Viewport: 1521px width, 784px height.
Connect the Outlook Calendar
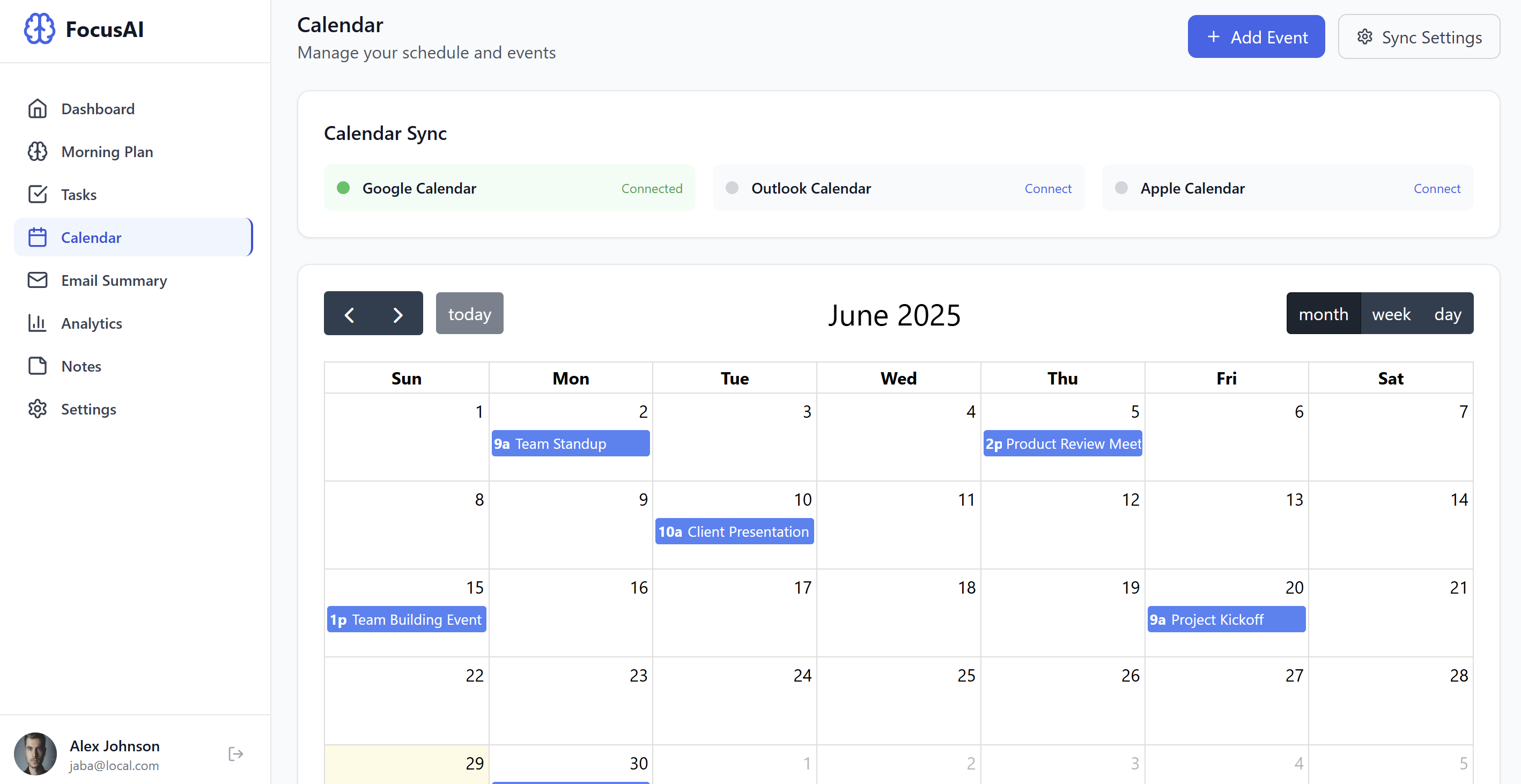click(x=1047, y=188)
